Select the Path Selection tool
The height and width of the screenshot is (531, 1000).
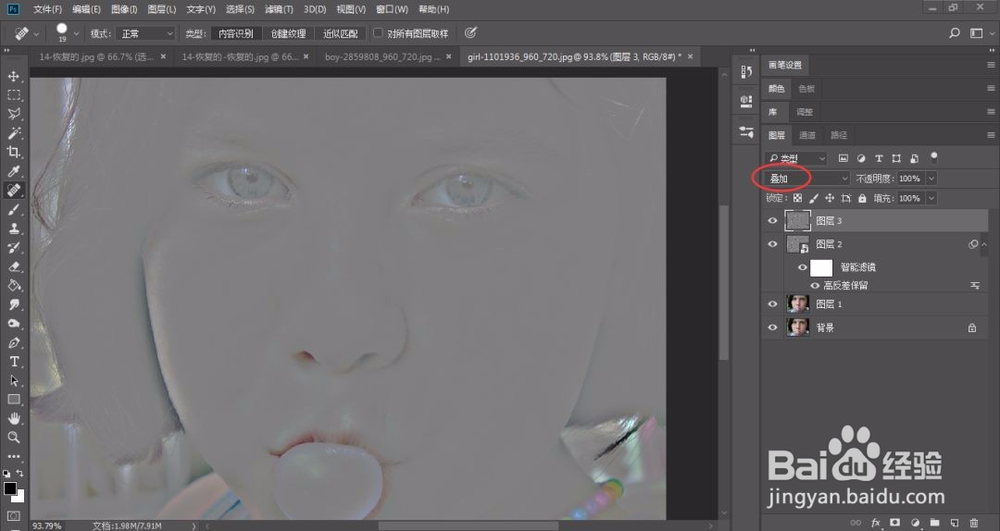[x=13, y=381]
